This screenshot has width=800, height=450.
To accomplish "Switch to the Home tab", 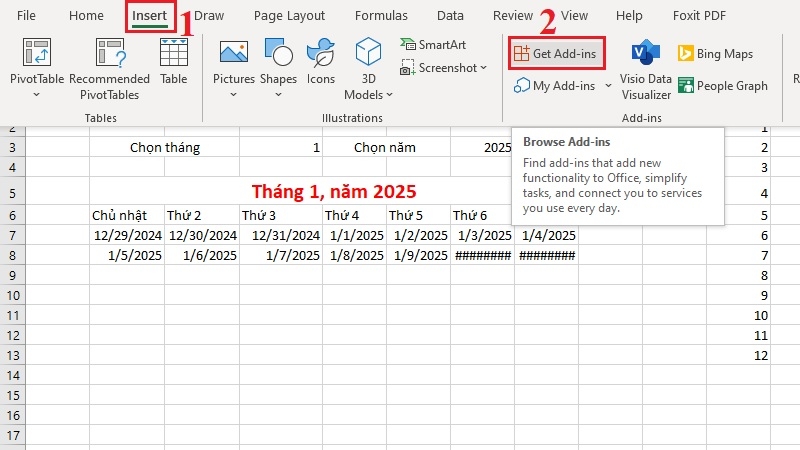I will pos(86,15).
